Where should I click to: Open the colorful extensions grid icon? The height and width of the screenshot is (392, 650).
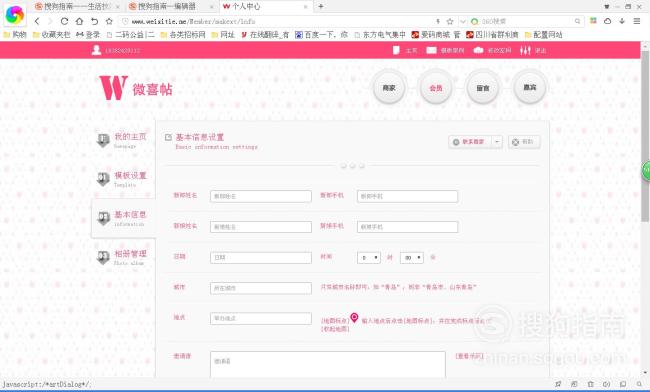tap(594, 21)
